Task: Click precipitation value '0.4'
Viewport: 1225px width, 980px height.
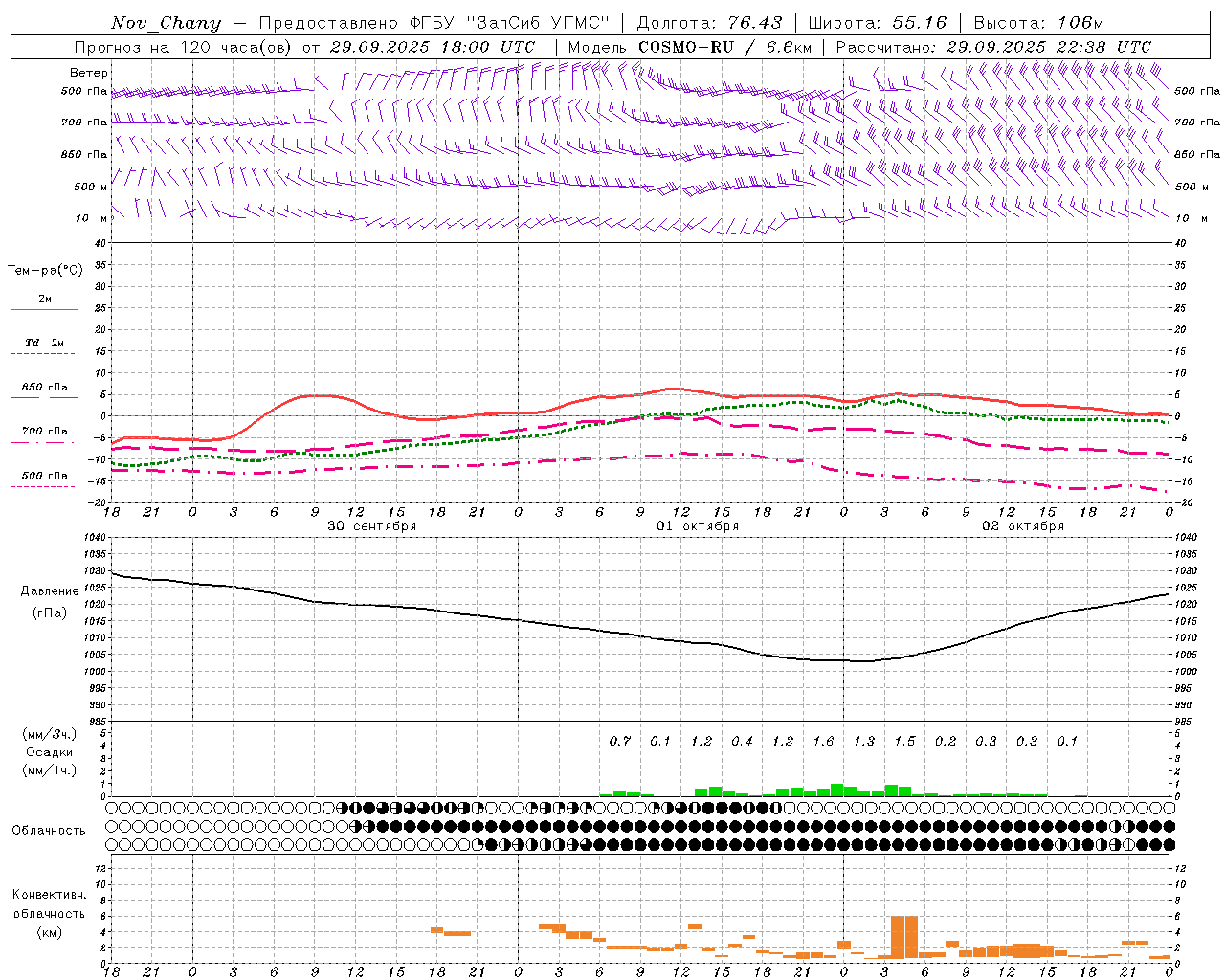Action: [742, 742]
